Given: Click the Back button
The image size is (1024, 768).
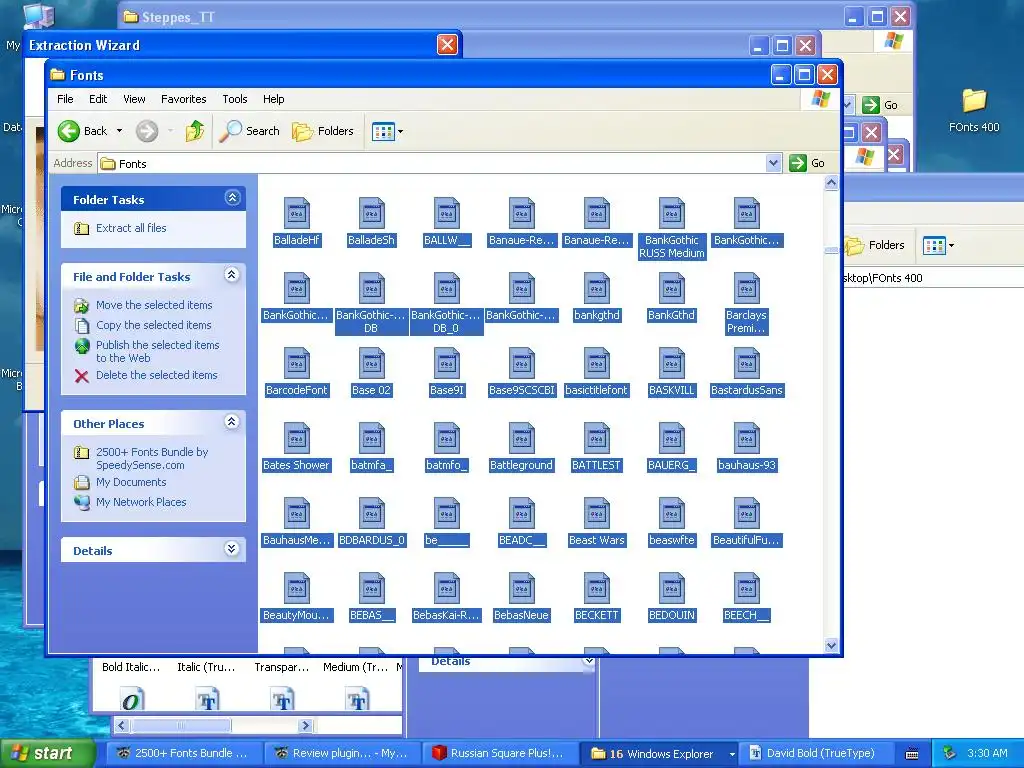Looking at the screenshot, I should [82, 131].
